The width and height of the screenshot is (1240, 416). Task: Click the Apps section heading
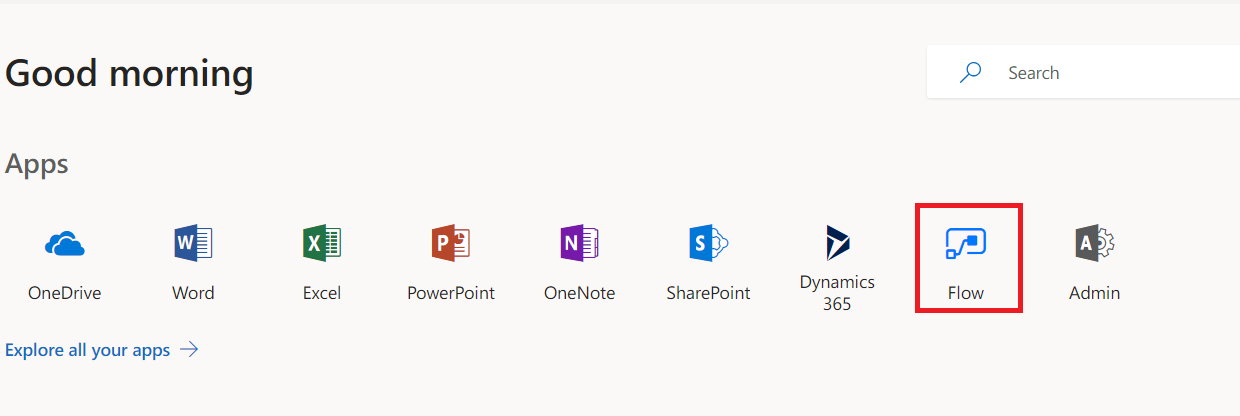point(37,164)
